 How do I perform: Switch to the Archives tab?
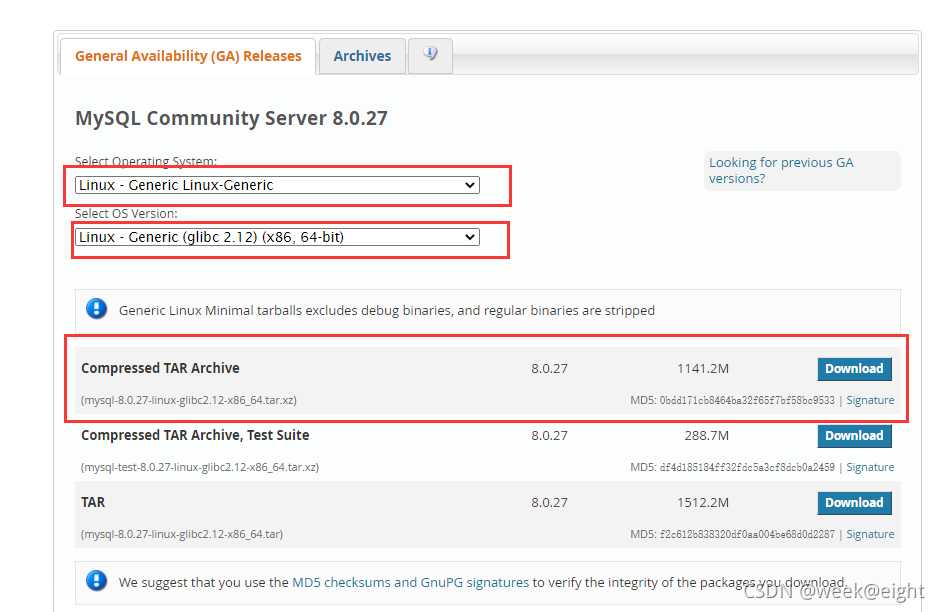click(362, 56)
